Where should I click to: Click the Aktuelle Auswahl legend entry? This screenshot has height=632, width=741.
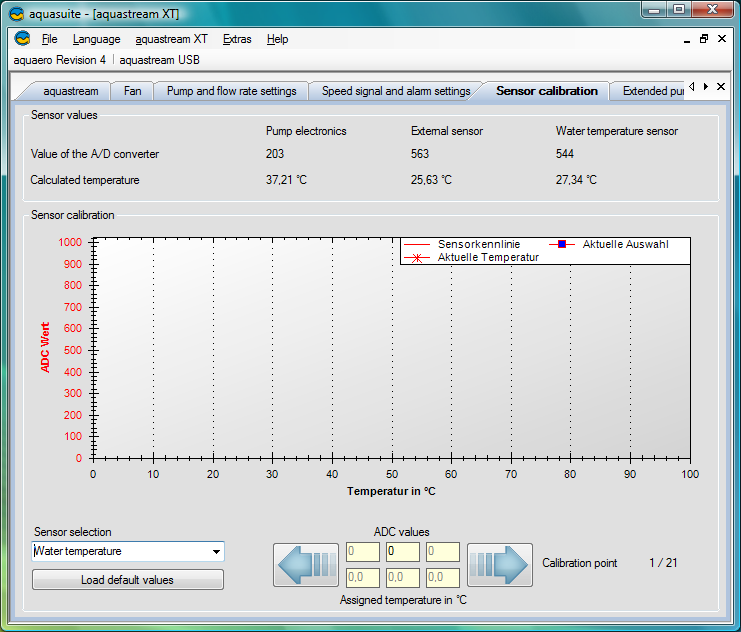coord(609,244)
